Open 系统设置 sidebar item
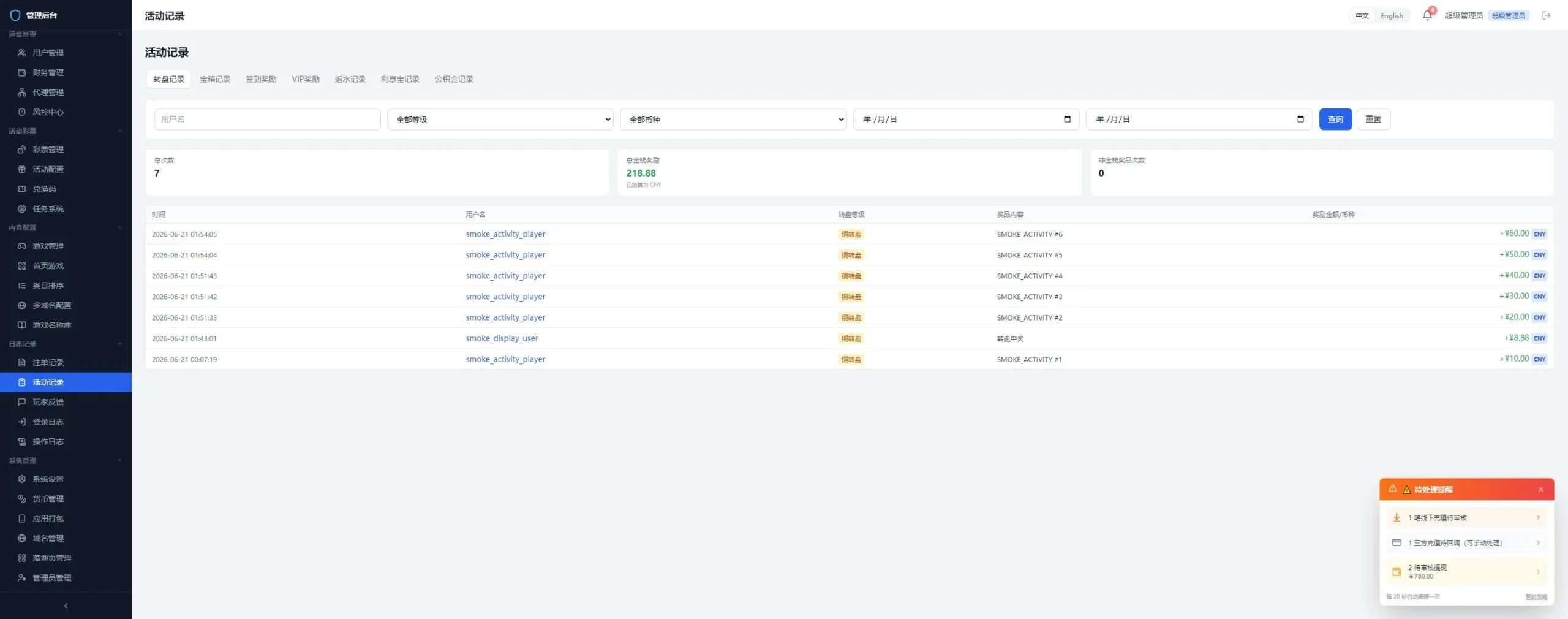Viewport: 1568px width, 619px height. [66, 479]
